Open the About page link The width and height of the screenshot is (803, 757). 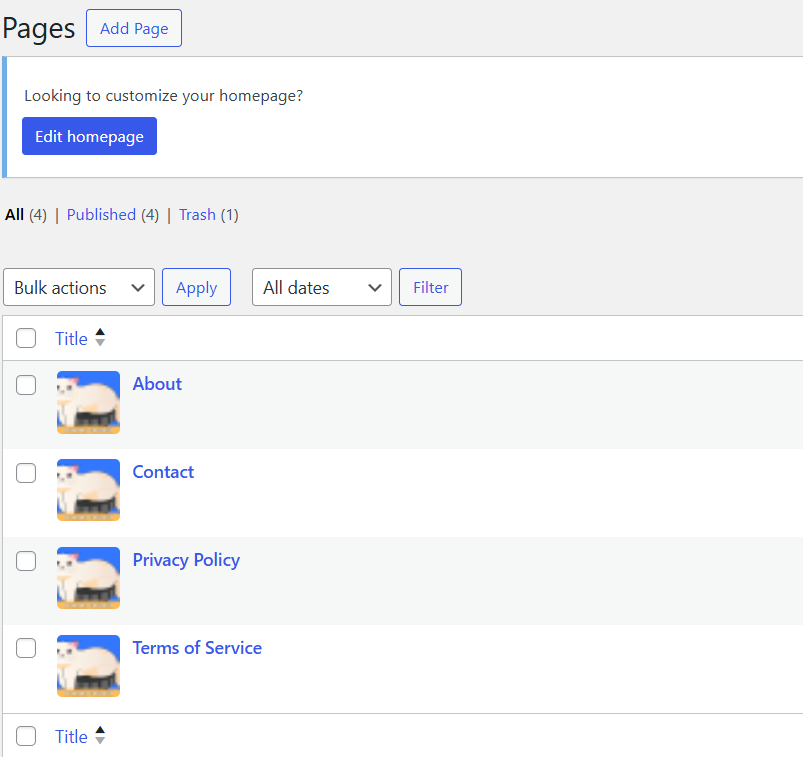157,384
